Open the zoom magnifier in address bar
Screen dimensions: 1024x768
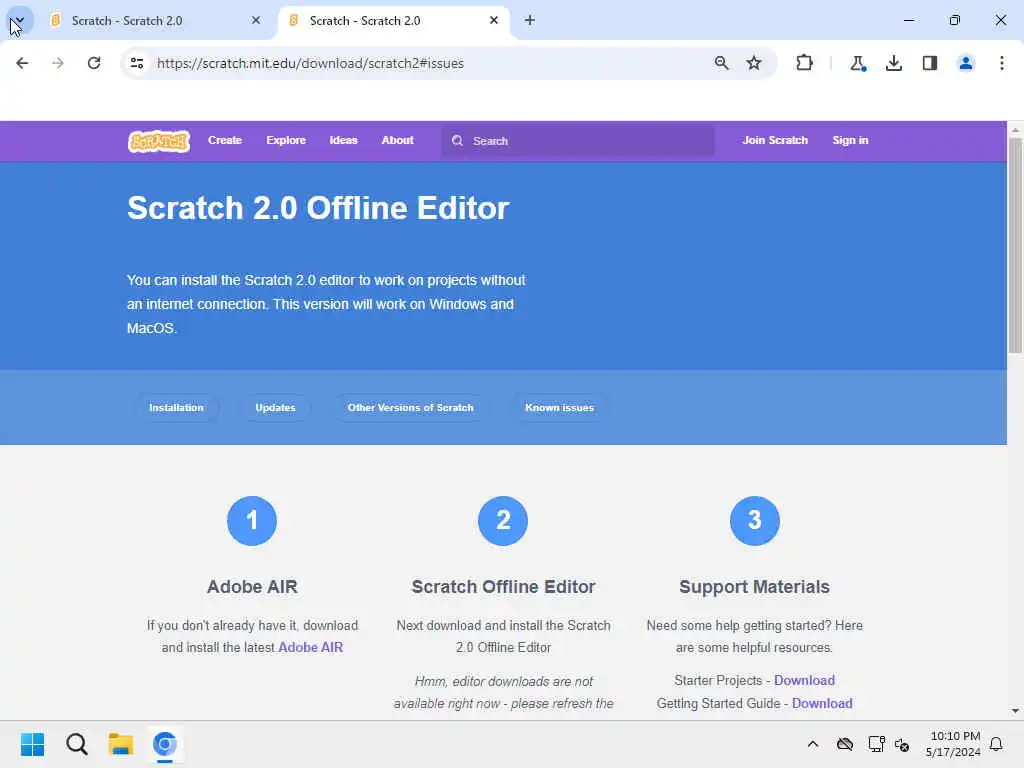(721, 63)
